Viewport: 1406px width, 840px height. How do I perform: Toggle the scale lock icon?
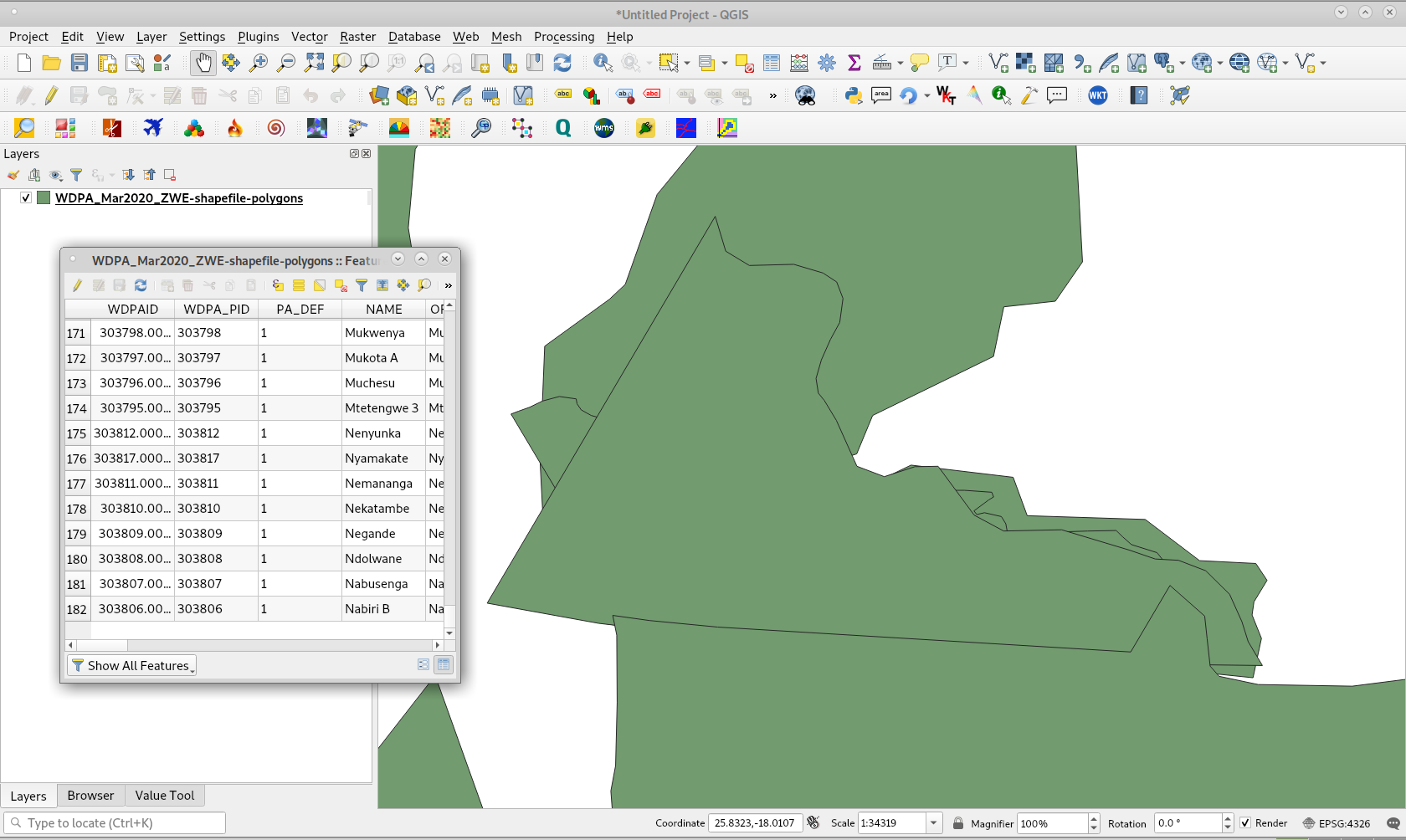pos(958,823)
